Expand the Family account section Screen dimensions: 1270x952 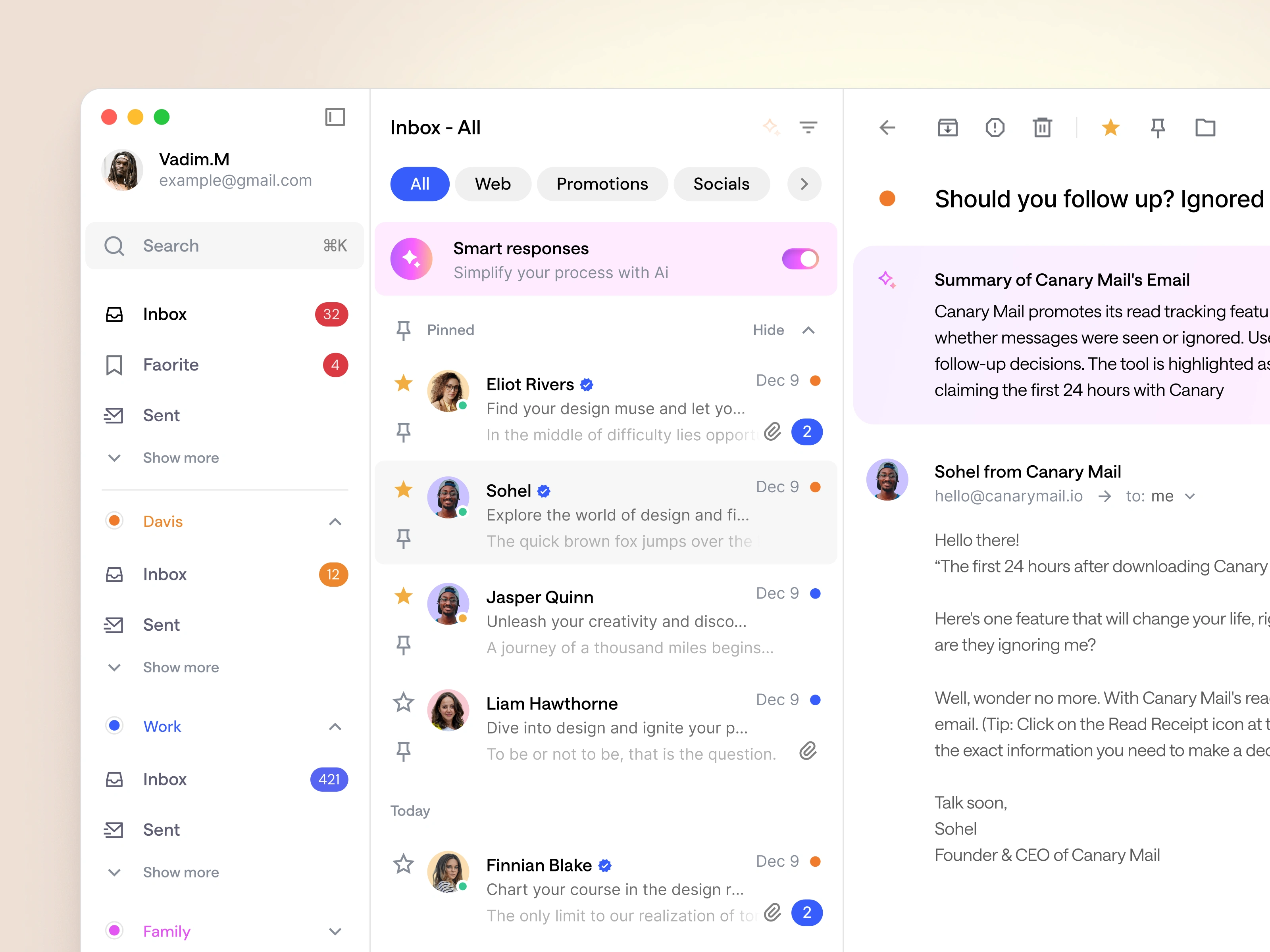pyautogui.click(x=335, y=931)
